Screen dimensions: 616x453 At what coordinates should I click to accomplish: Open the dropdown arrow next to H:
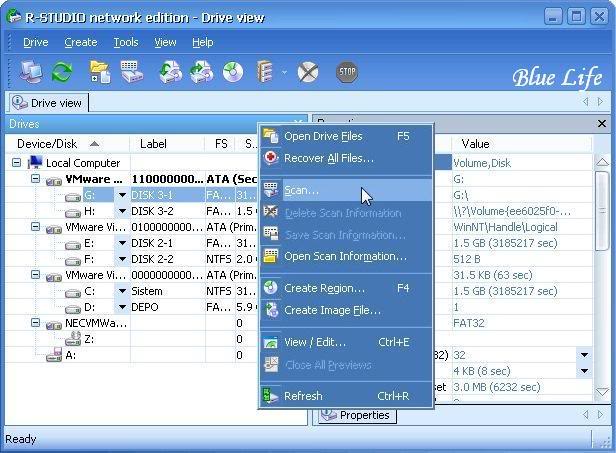point(122,211)
